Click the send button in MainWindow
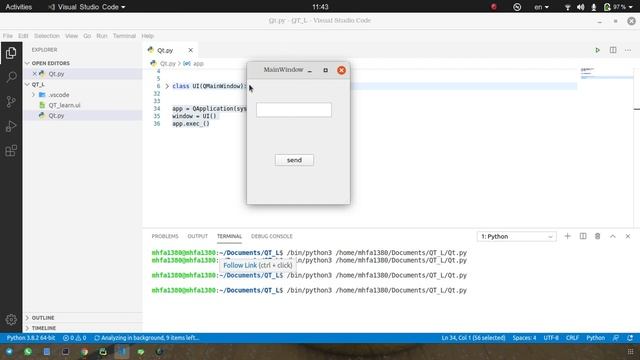This screenshot has height=360, width=640. point(294,160)
